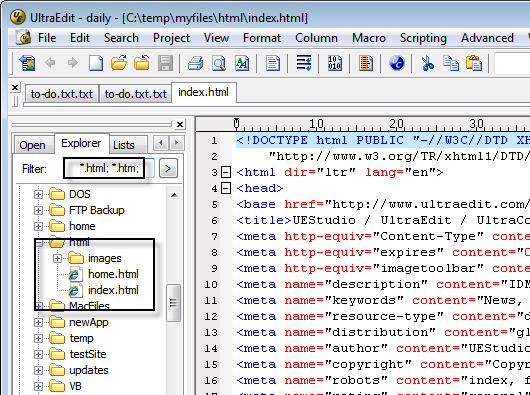
Task: Apply filter with > button
Action: pos(168,168)
